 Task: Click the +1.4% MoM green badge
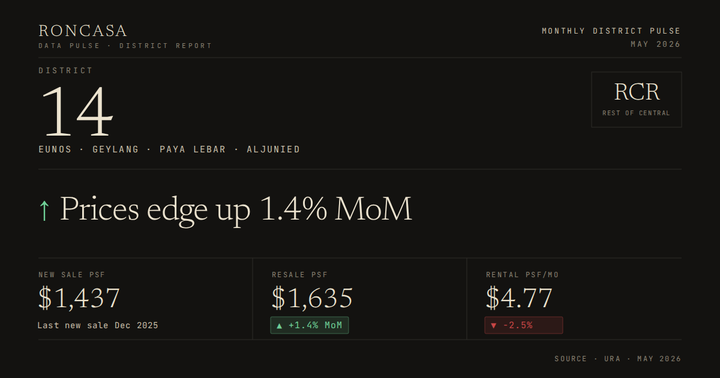pyautogui.click(x=309, y=325)
